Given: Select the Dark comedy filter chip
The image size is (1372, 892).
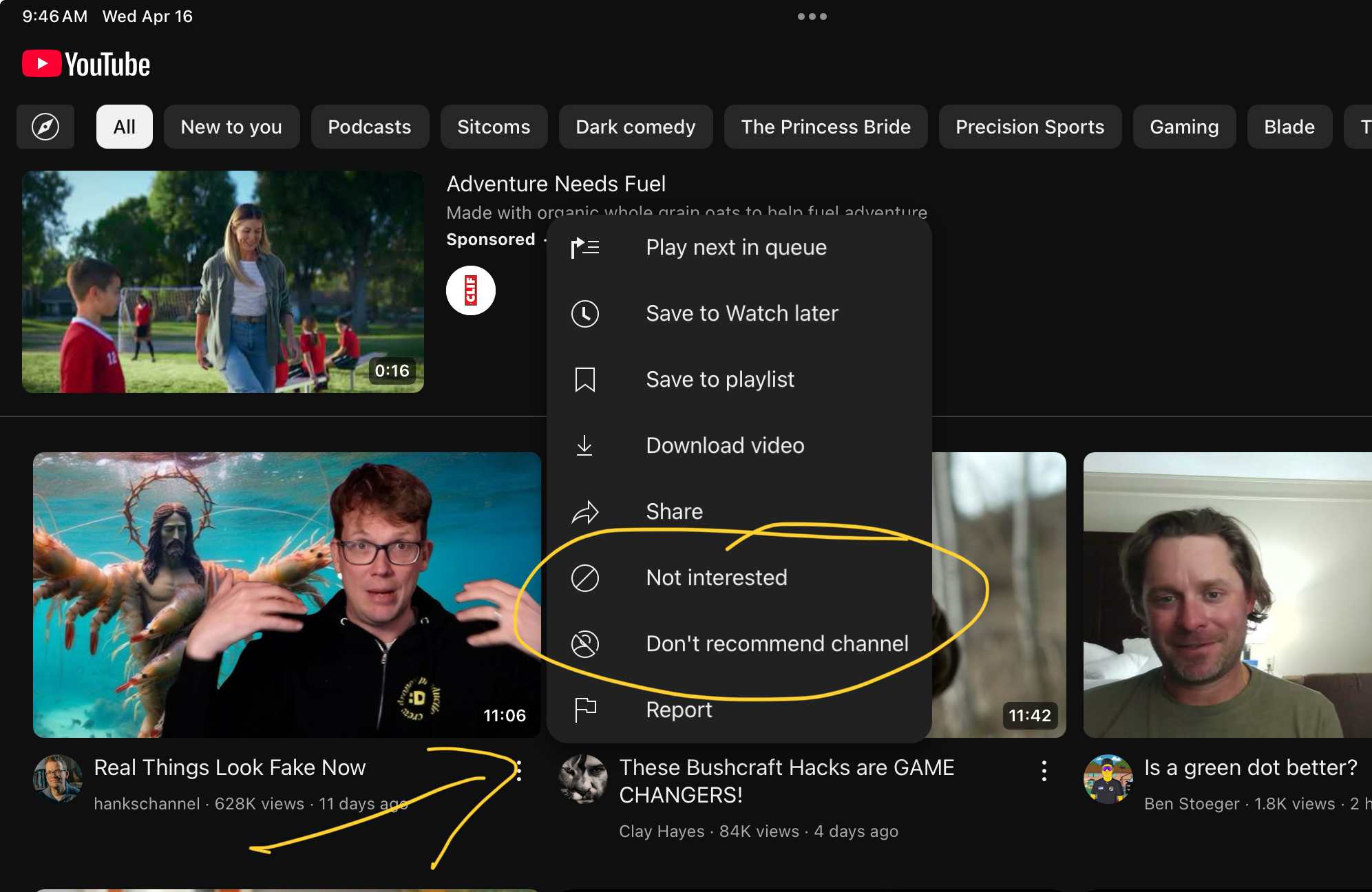Looking at the screenshot, I should click(x=635, y=127).
